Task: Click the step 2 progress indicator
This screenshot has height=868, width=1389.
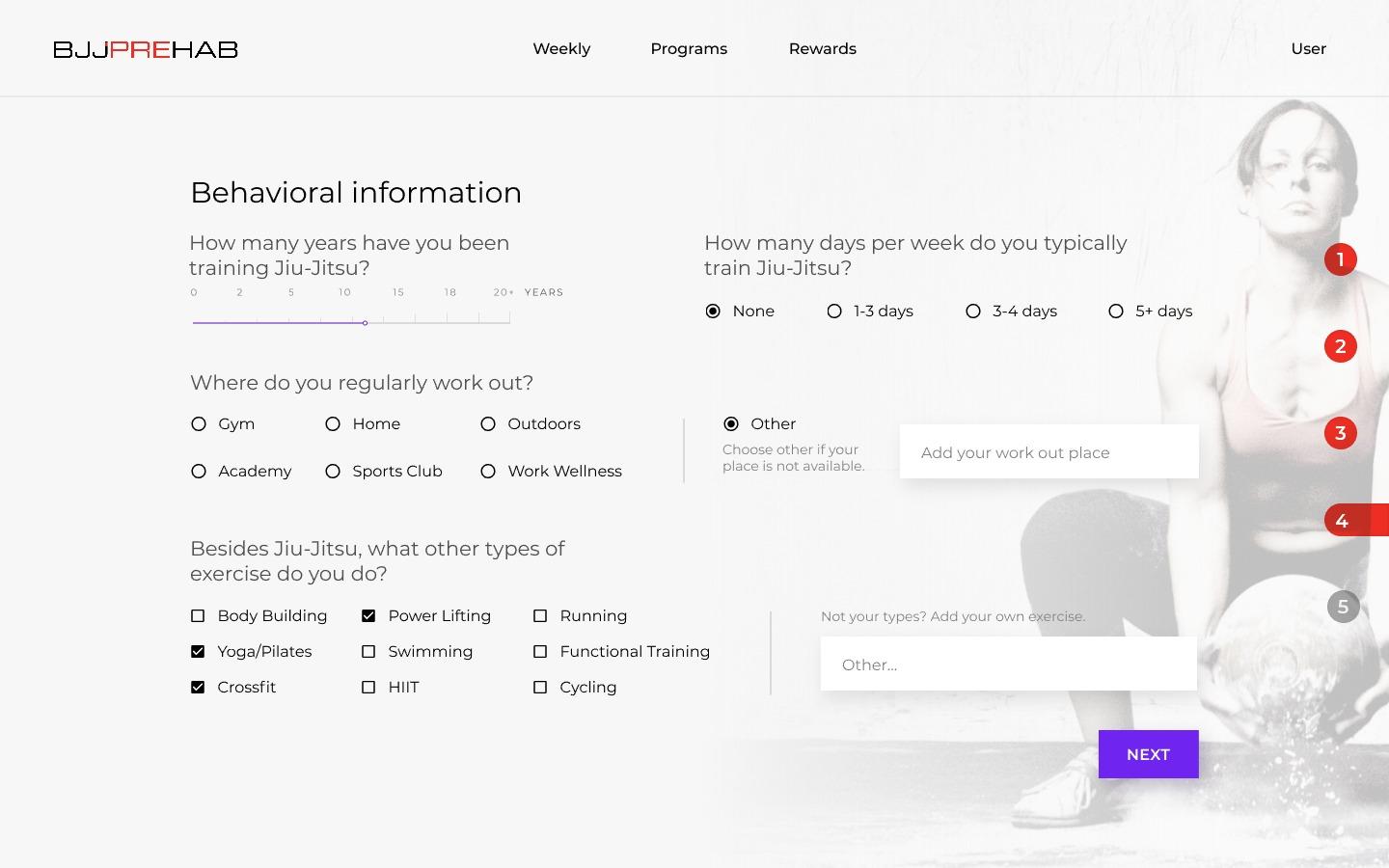Action: (x=1341, y=345)
